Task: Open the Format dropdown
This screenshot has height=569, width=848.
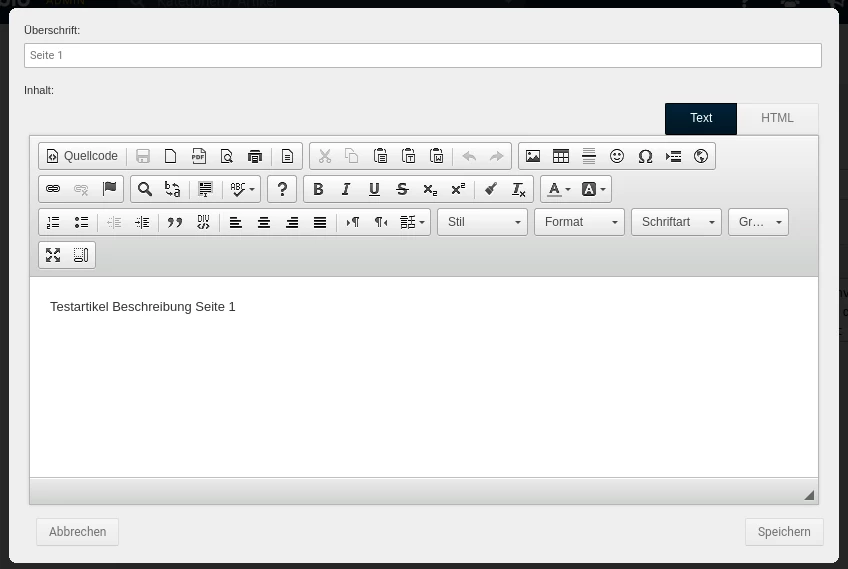Action: click(579, 222)
